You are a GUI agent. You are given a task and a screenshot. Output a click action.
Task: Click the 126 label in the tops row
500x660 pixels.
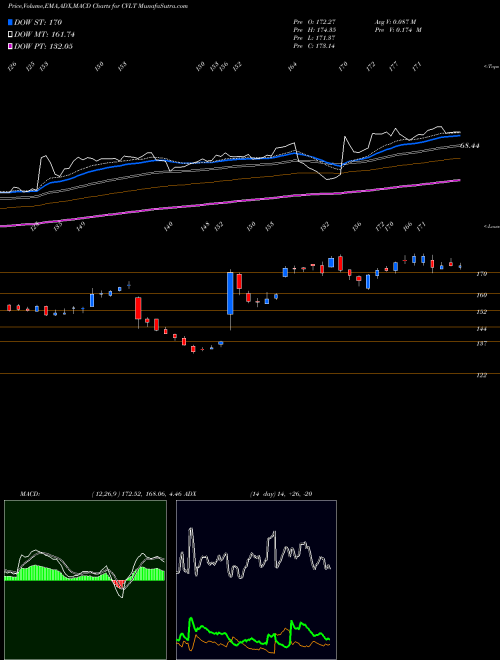(12, 67)
